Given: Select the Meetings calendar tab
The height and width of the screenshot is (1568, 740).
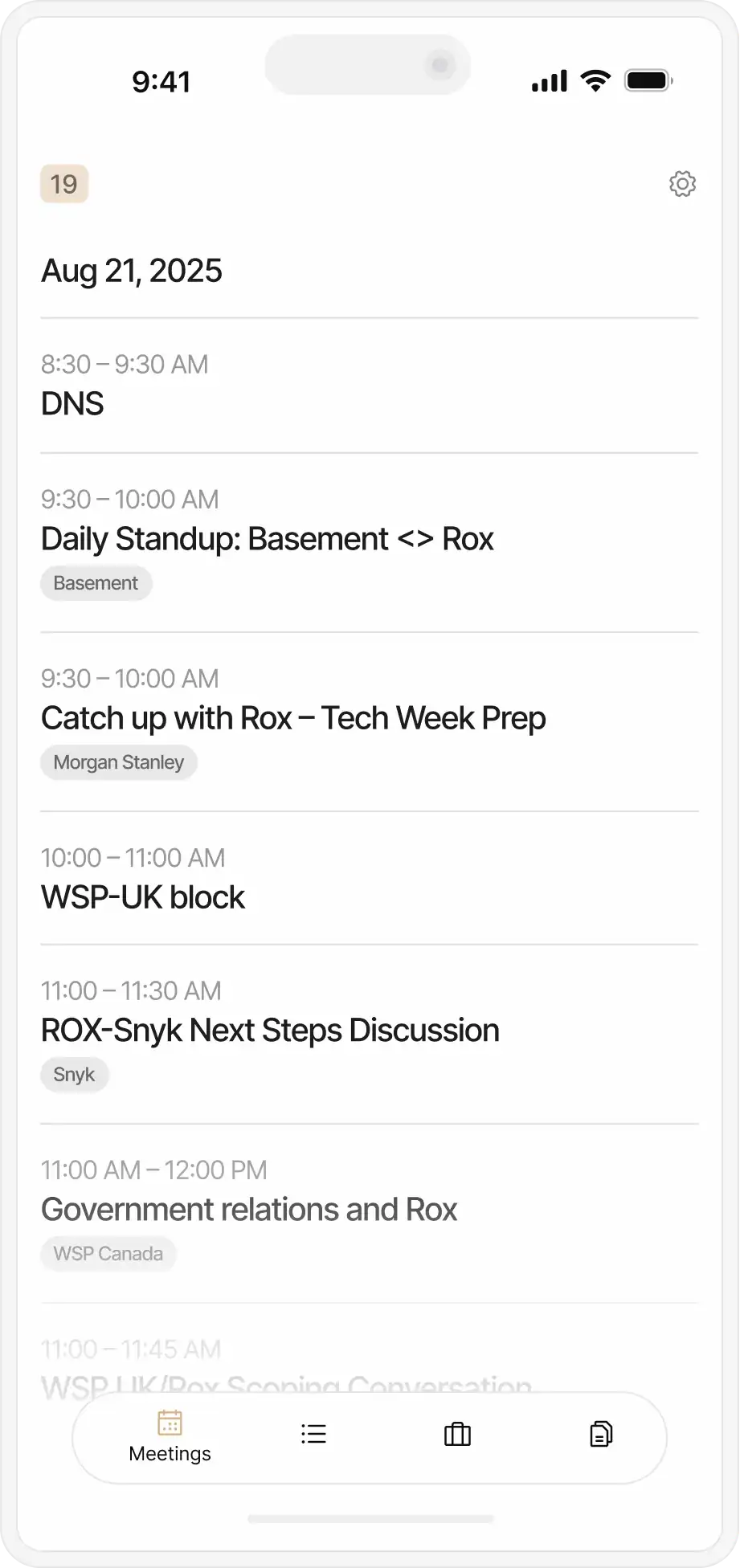Looking at the screenshot, I should (x=170, y=1436).
